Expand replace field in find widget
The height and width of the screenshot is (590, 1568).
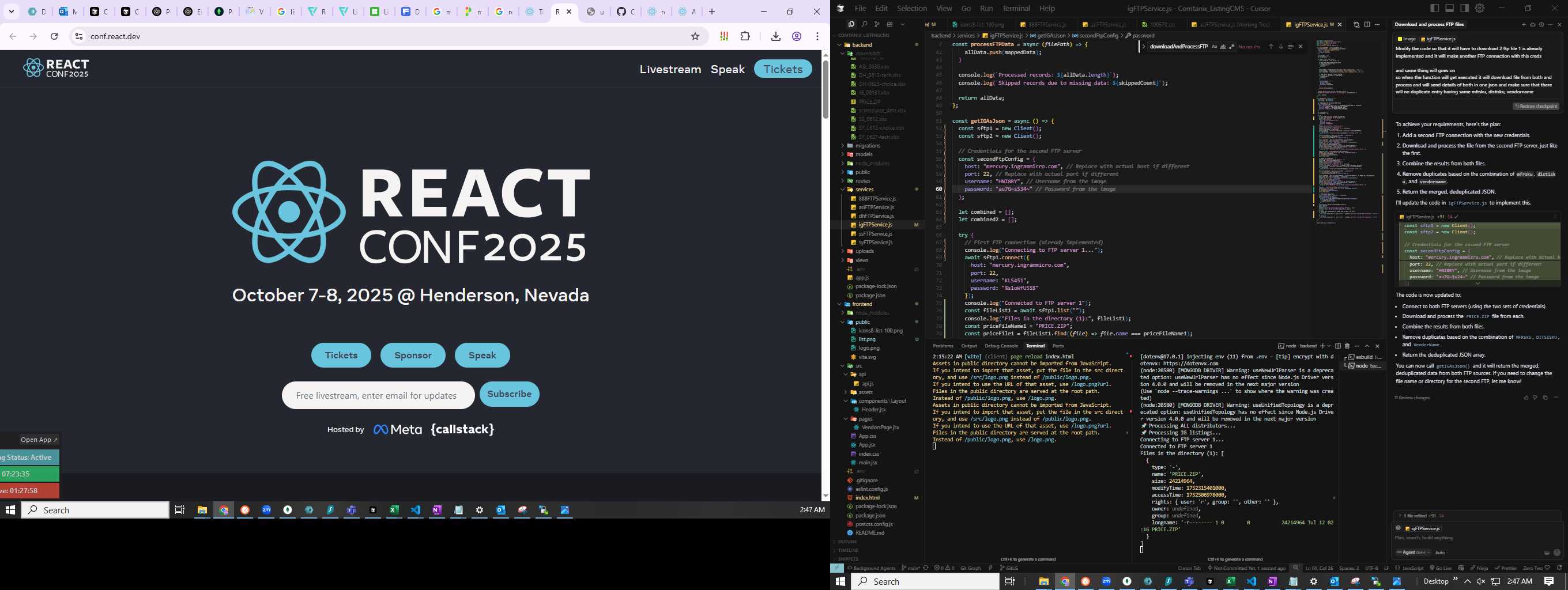point(1144,47)
